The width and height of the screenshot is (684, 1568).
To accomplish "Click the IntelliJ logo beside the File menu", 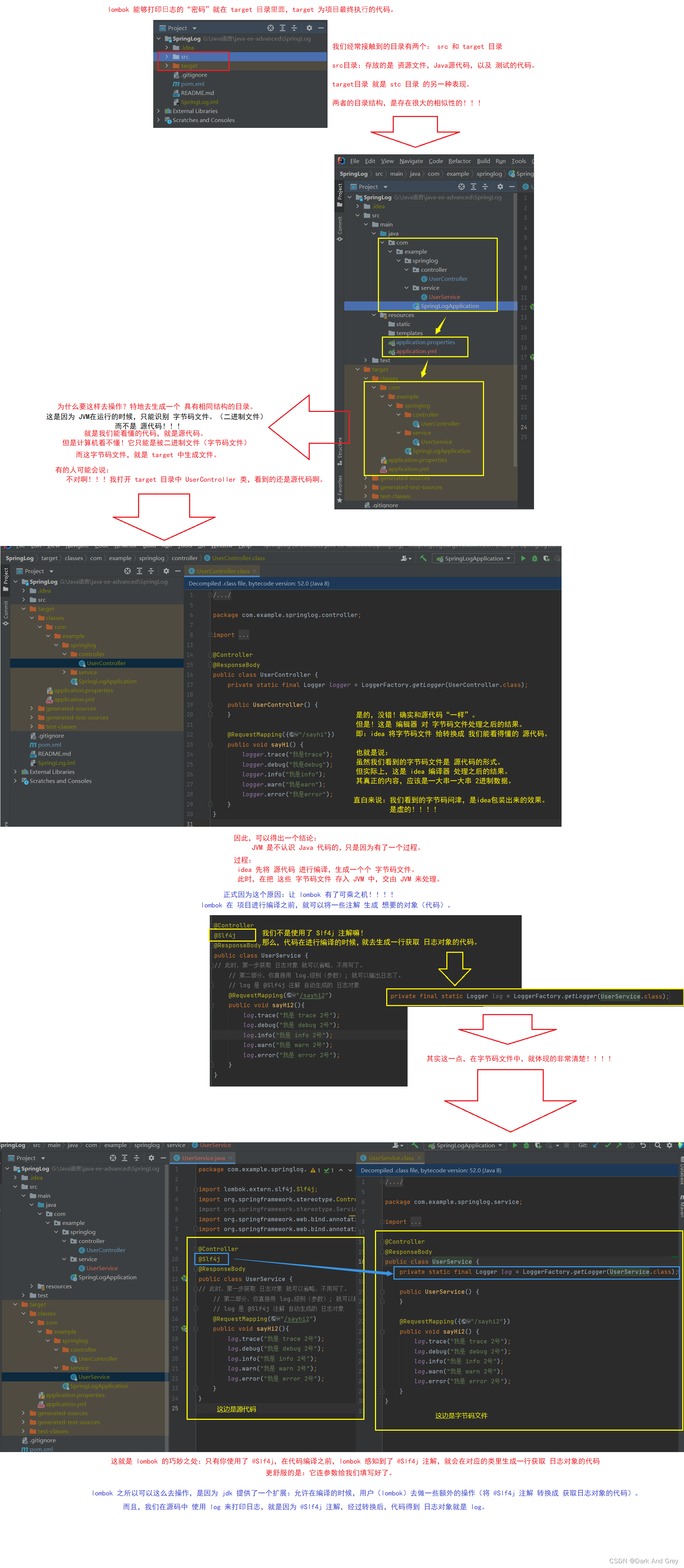I will 341,161.
